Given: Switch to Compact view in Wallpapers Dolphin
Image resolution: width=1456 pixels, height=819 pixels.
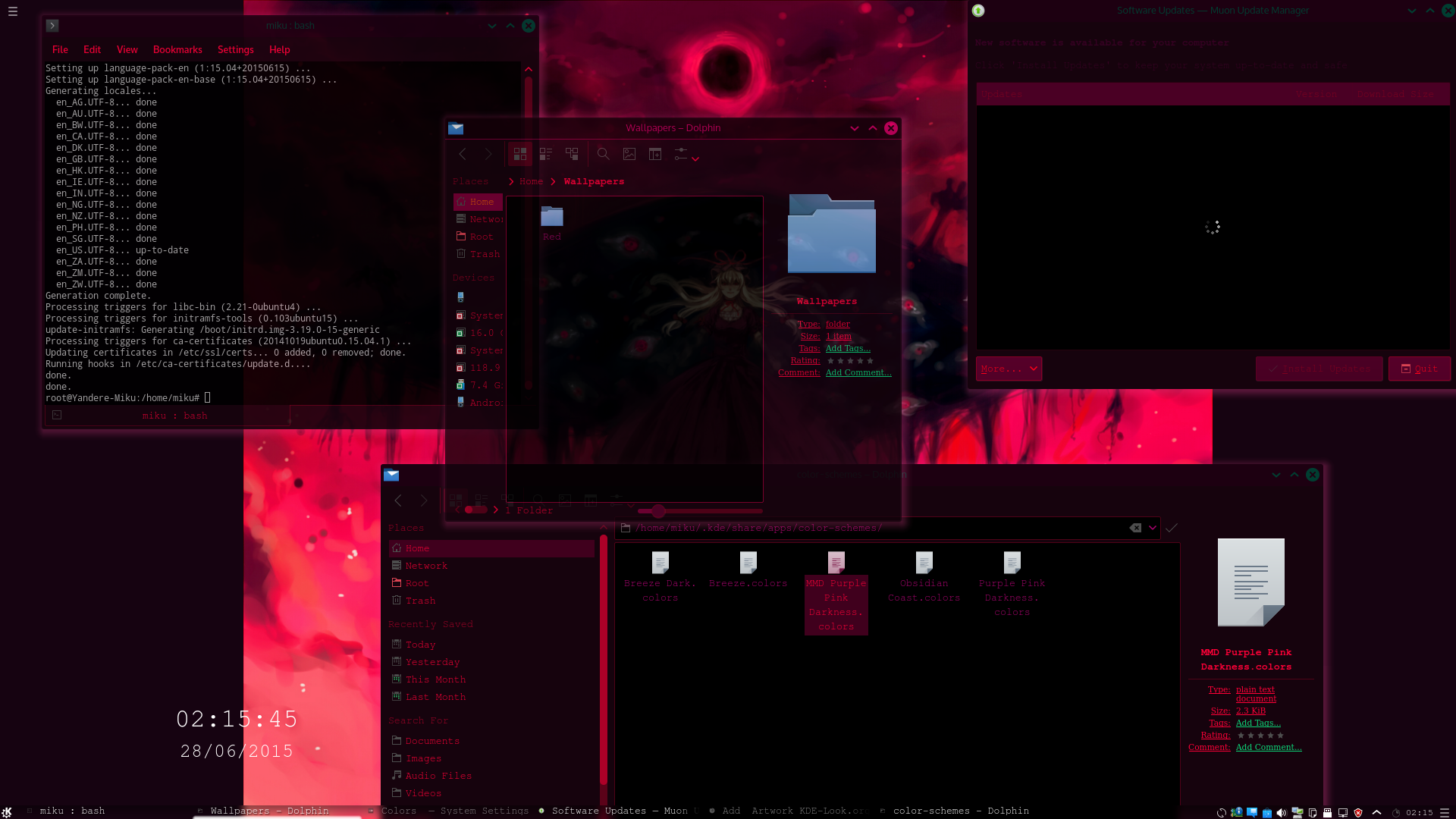Looking at the screenshot, I should [x=546, y=154].
